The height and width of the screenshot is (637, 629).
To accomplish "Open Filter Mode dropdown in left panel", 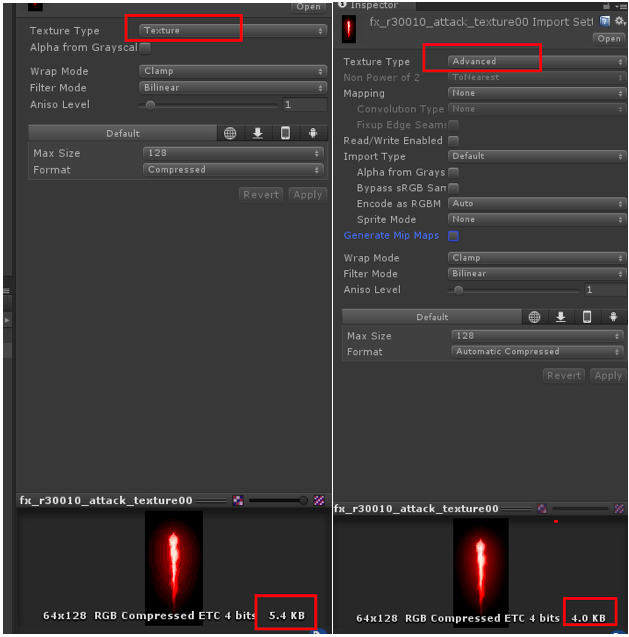I will pos(233,88).
